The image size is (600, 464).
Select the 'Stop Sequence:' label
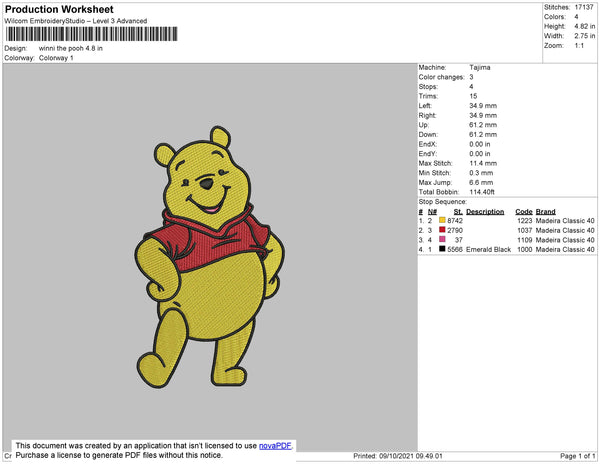pos(443,202)
